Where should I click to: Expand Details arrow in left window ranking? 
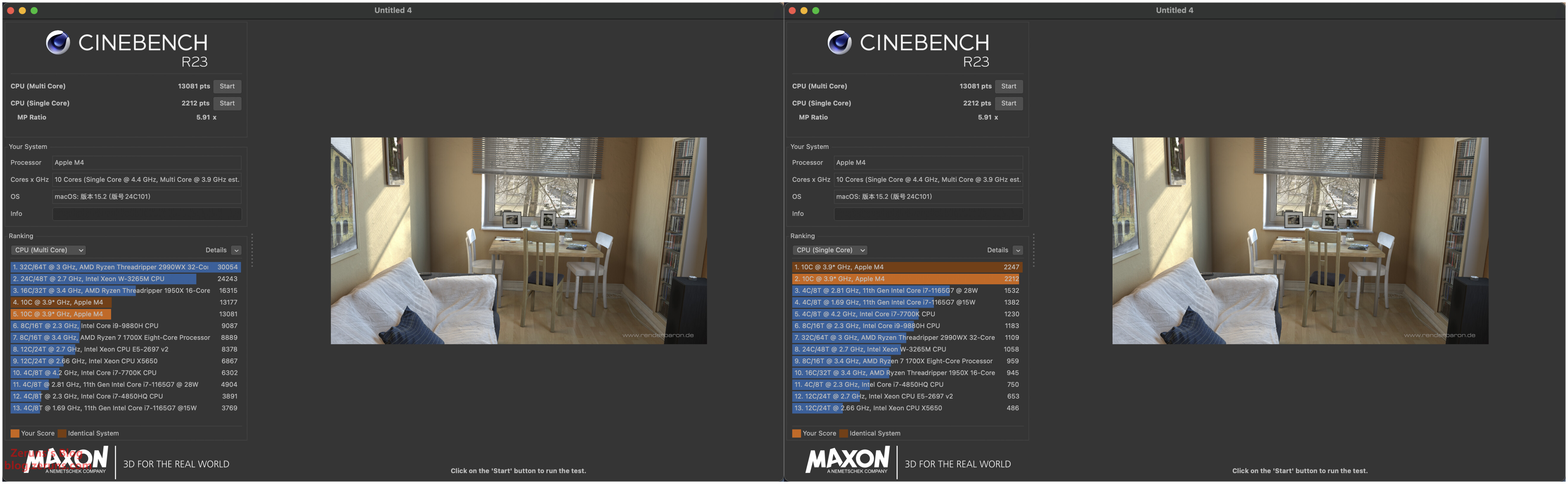coord(237,251)
